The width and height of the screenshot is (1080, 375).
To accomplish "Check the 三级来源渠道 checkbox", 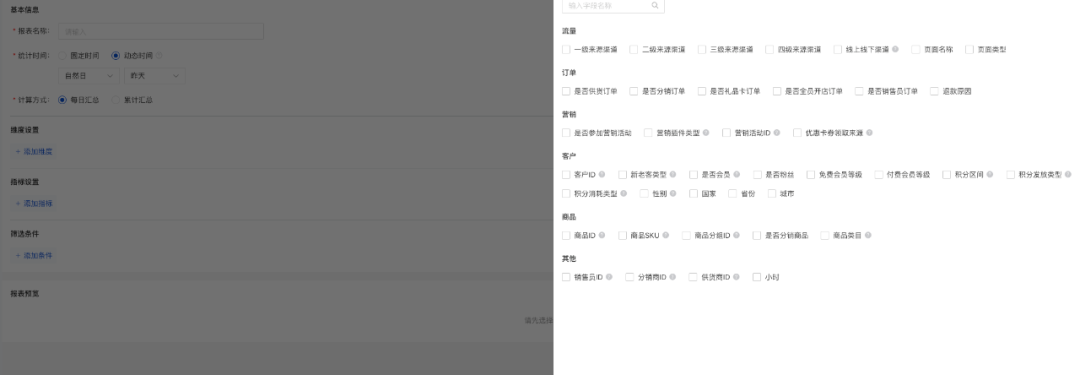I will [702, 50].
